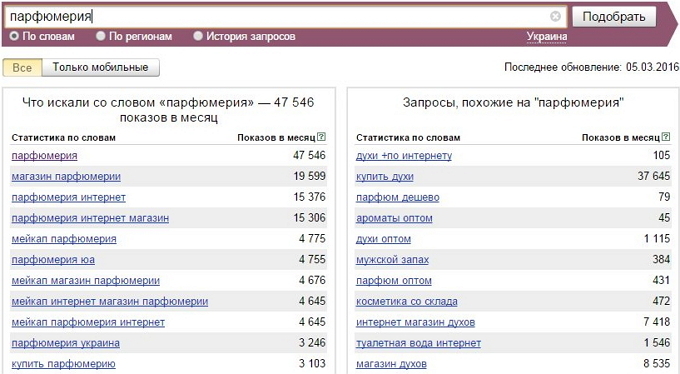Open the 'купить духи' similar query

[385, 177]
